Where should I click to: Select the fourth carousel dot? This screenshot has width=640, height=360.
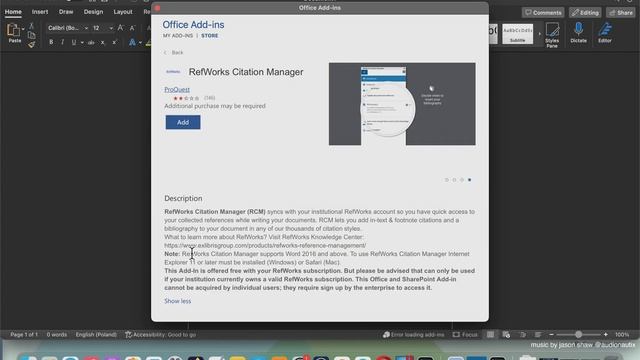(x=469, y=180)
